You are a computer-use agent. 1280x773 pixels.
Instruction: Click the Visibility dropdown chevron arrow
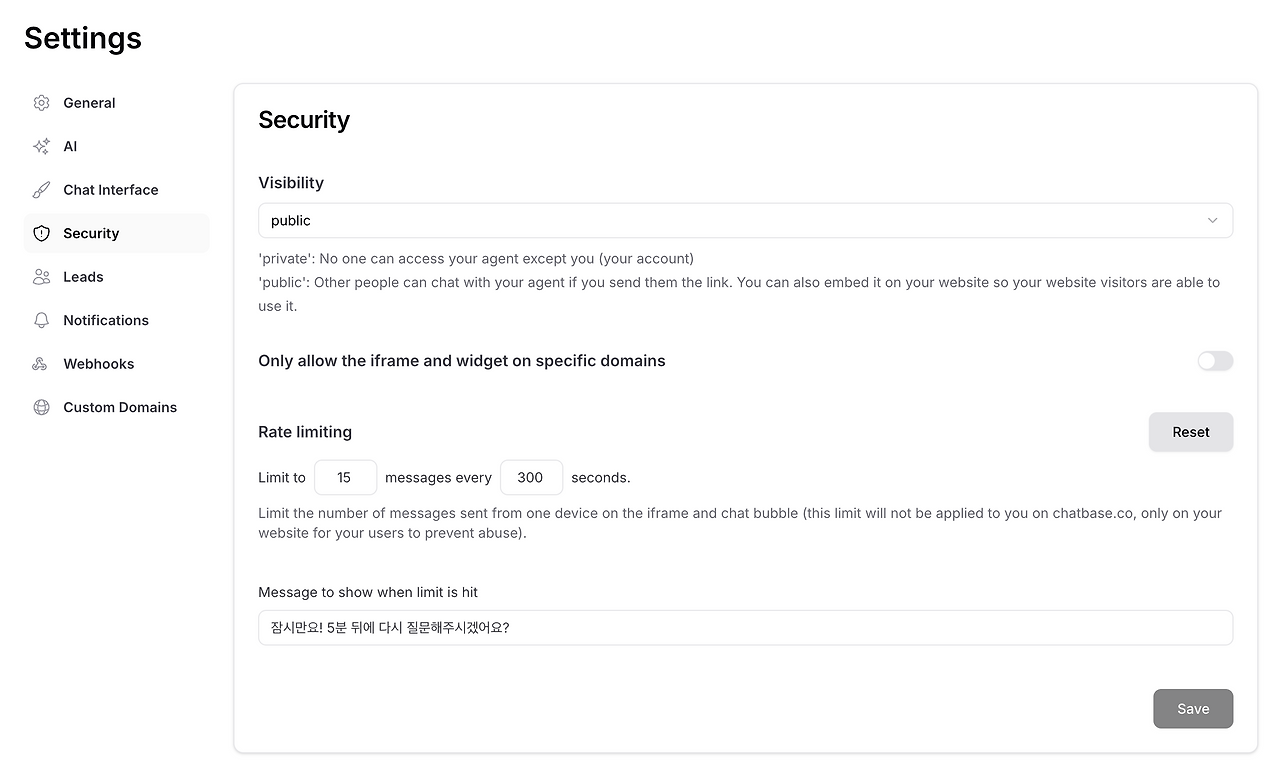click(x=1212, y=221)
